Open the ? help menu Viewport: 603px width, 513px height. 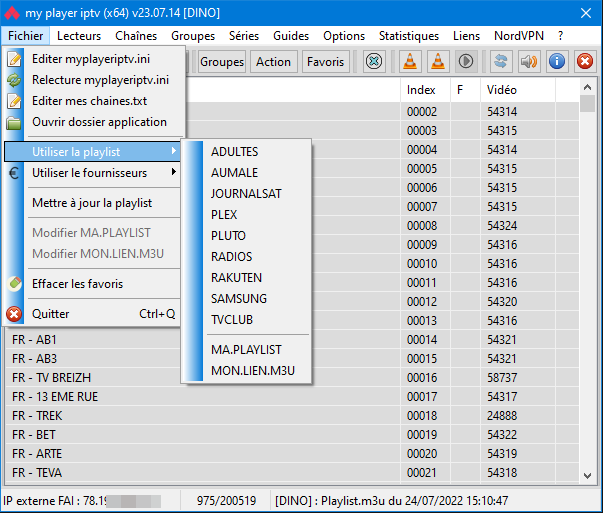pyautogui.click(x=560, y=36)
